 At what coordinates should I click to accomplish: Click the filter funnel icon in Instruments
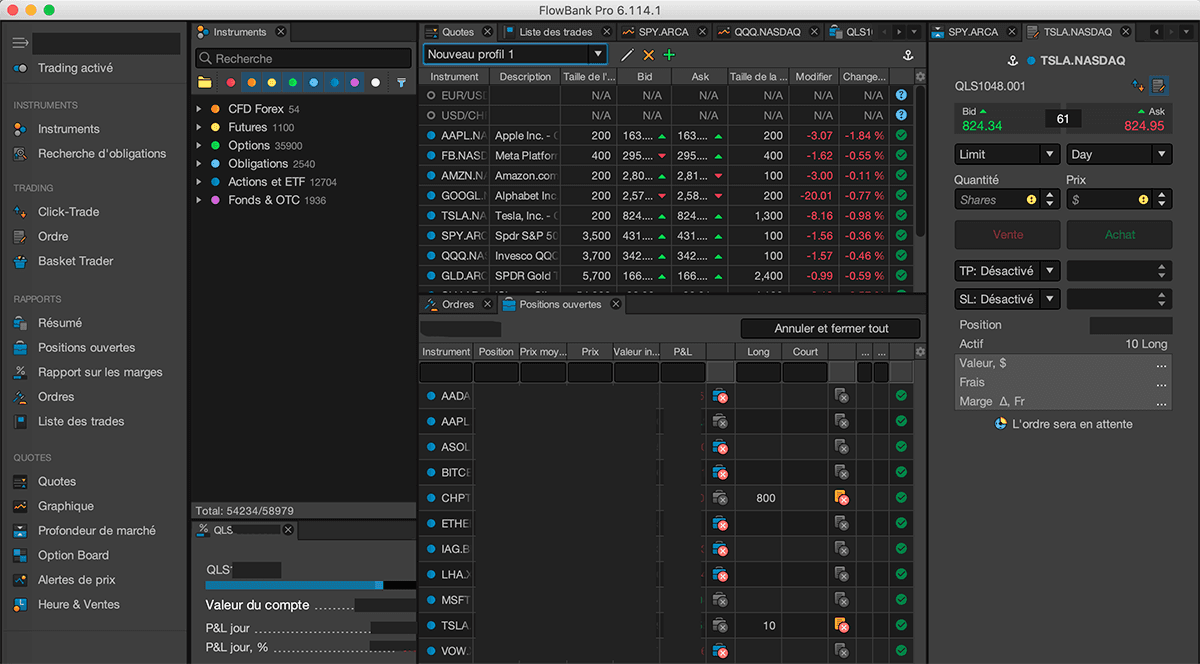[401, 83]
